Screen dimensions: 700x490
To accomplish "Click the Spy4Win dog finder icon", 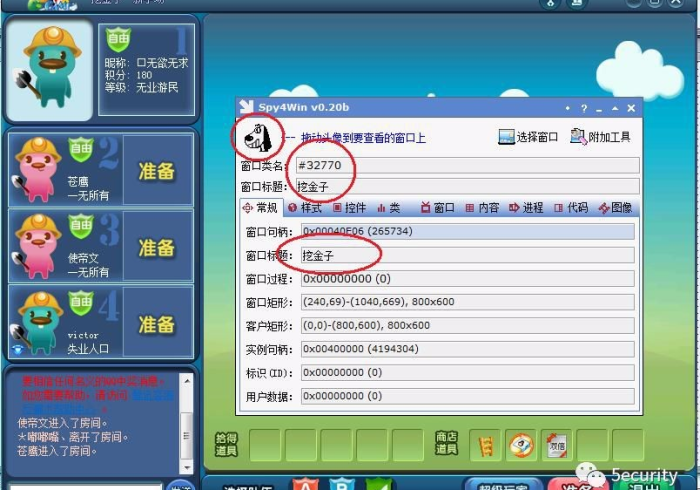I will point(255,137).
